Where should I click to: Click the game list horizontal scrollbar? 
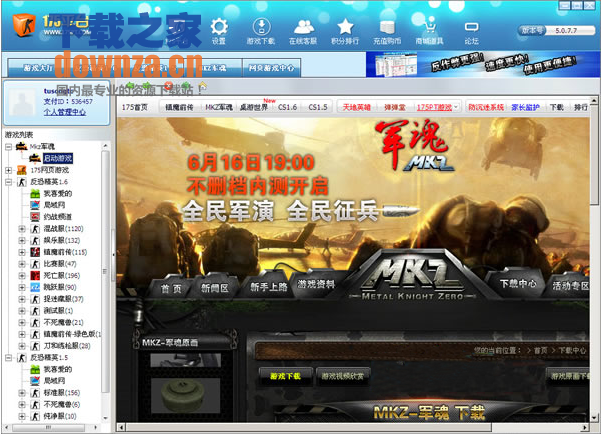[49, 427]
